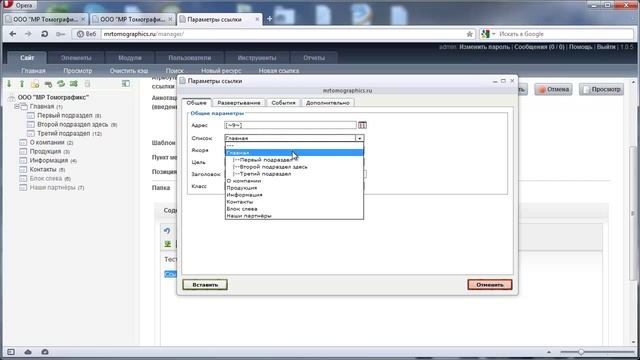The height and width of the screenshot is (360, 640).
Task: Click the Просмотр button on the page
Action: 601,89
